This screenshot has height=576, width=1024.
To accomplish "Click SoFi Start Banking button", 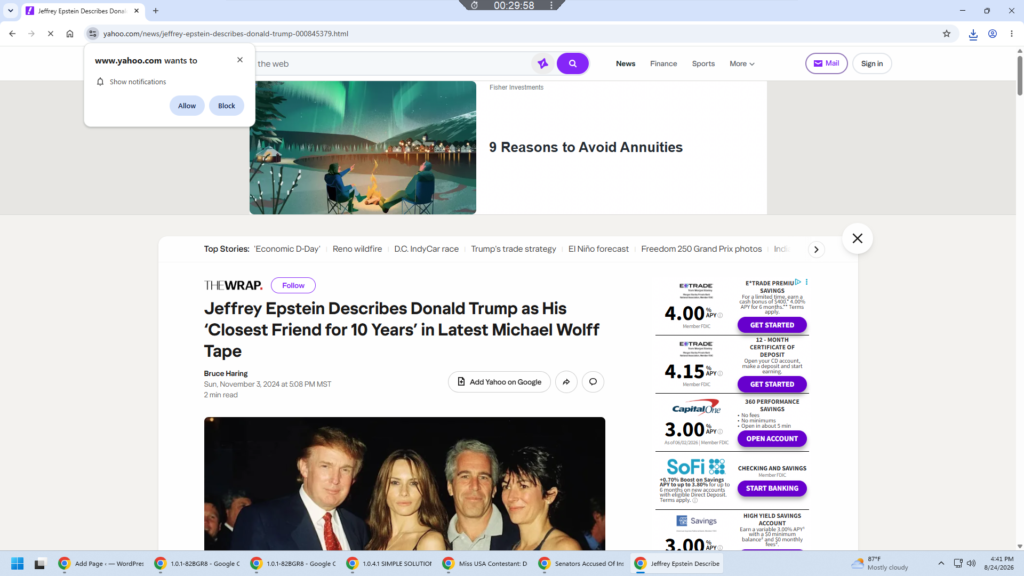I will 772,488.
